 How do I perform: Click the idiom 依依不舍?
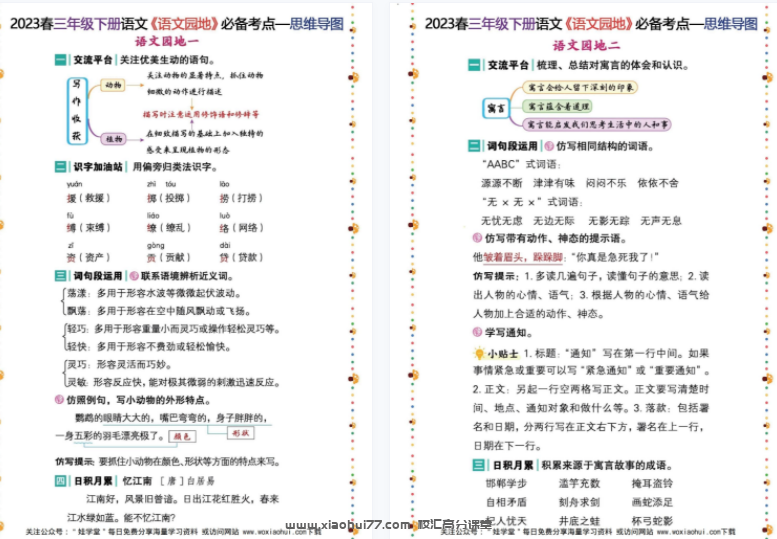[658, 183]
